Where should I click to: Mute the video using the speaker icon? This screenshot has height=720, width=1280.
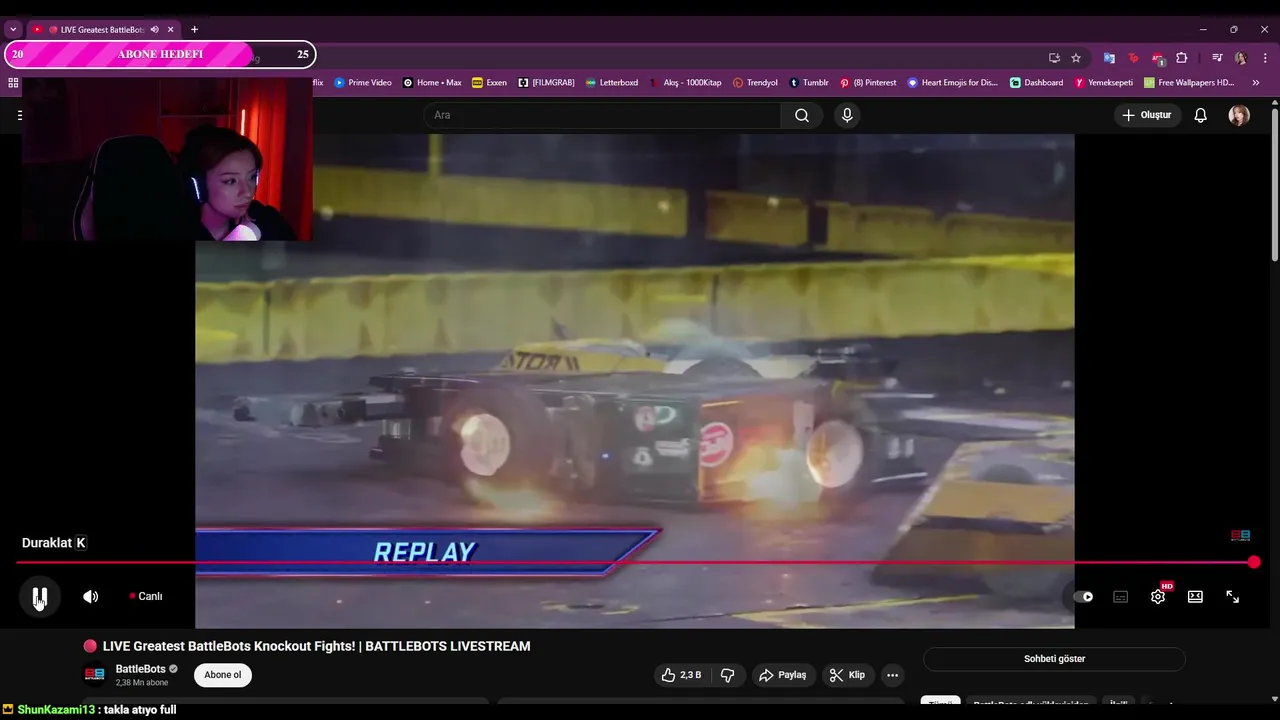90,597
